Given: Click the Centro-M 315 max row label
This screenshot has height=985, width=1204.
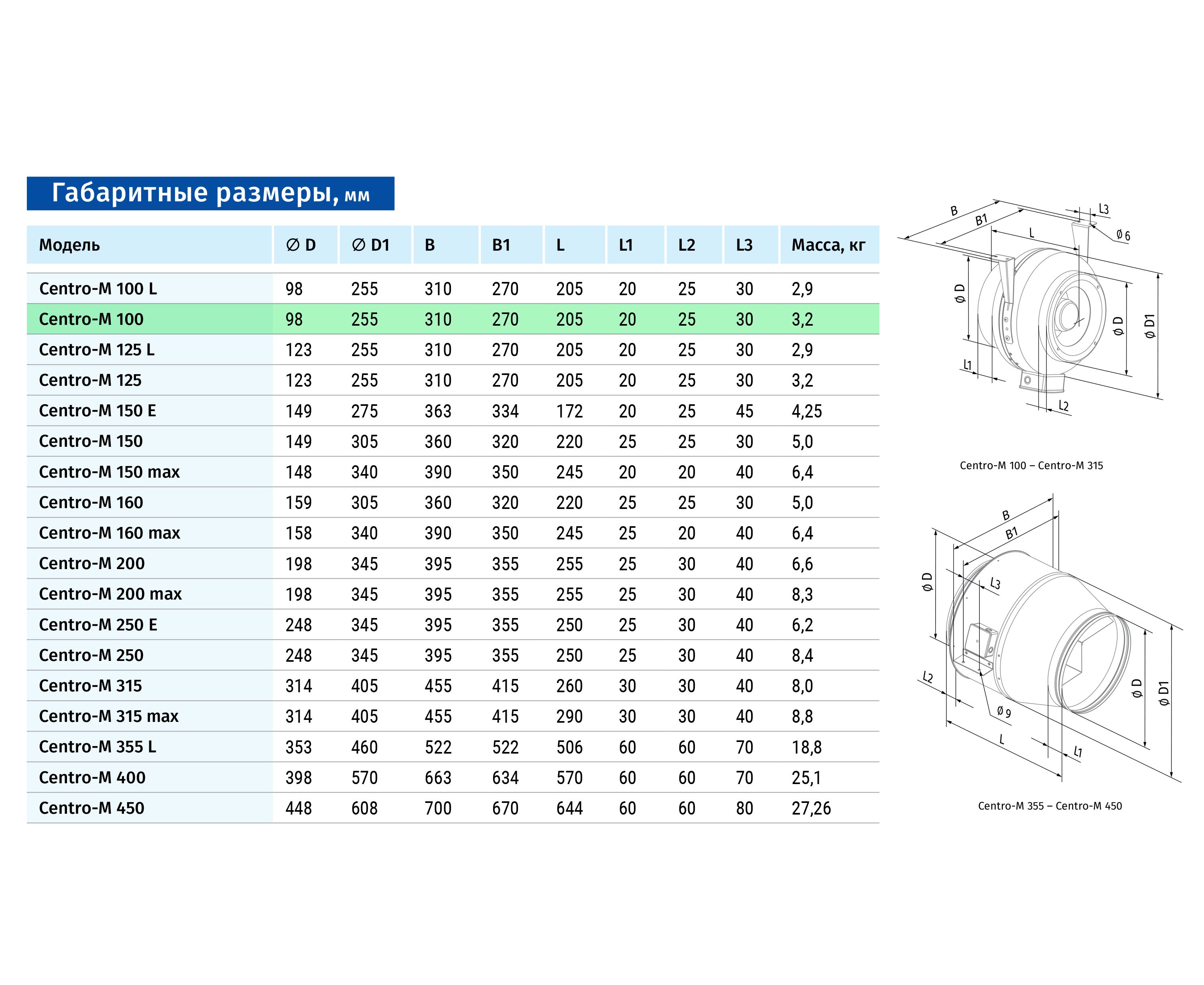Looking at the screenshot, I should pyautogui.click(x=108, y=717).
